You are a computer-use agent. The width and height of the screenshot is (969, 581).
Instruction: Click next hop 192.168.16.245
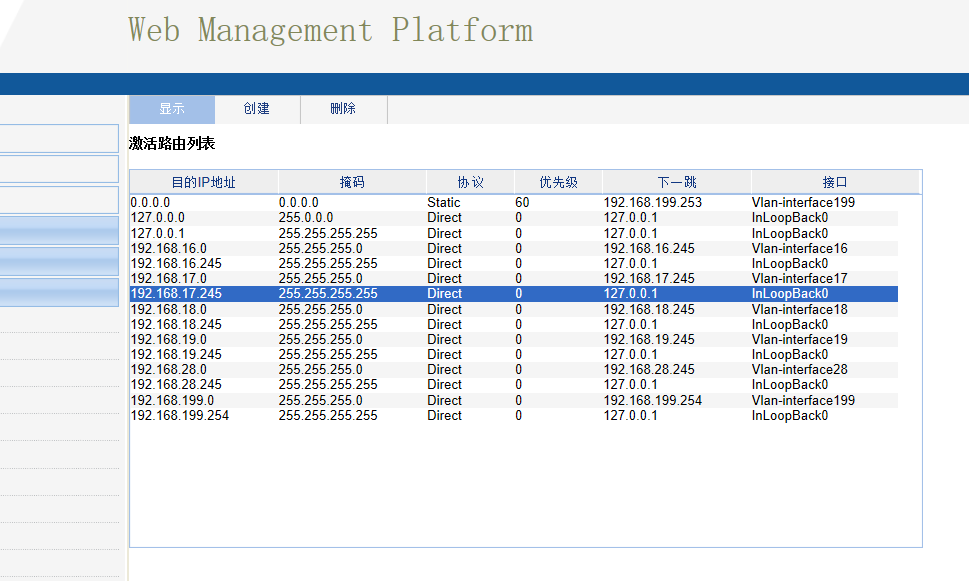click(649, 248)
